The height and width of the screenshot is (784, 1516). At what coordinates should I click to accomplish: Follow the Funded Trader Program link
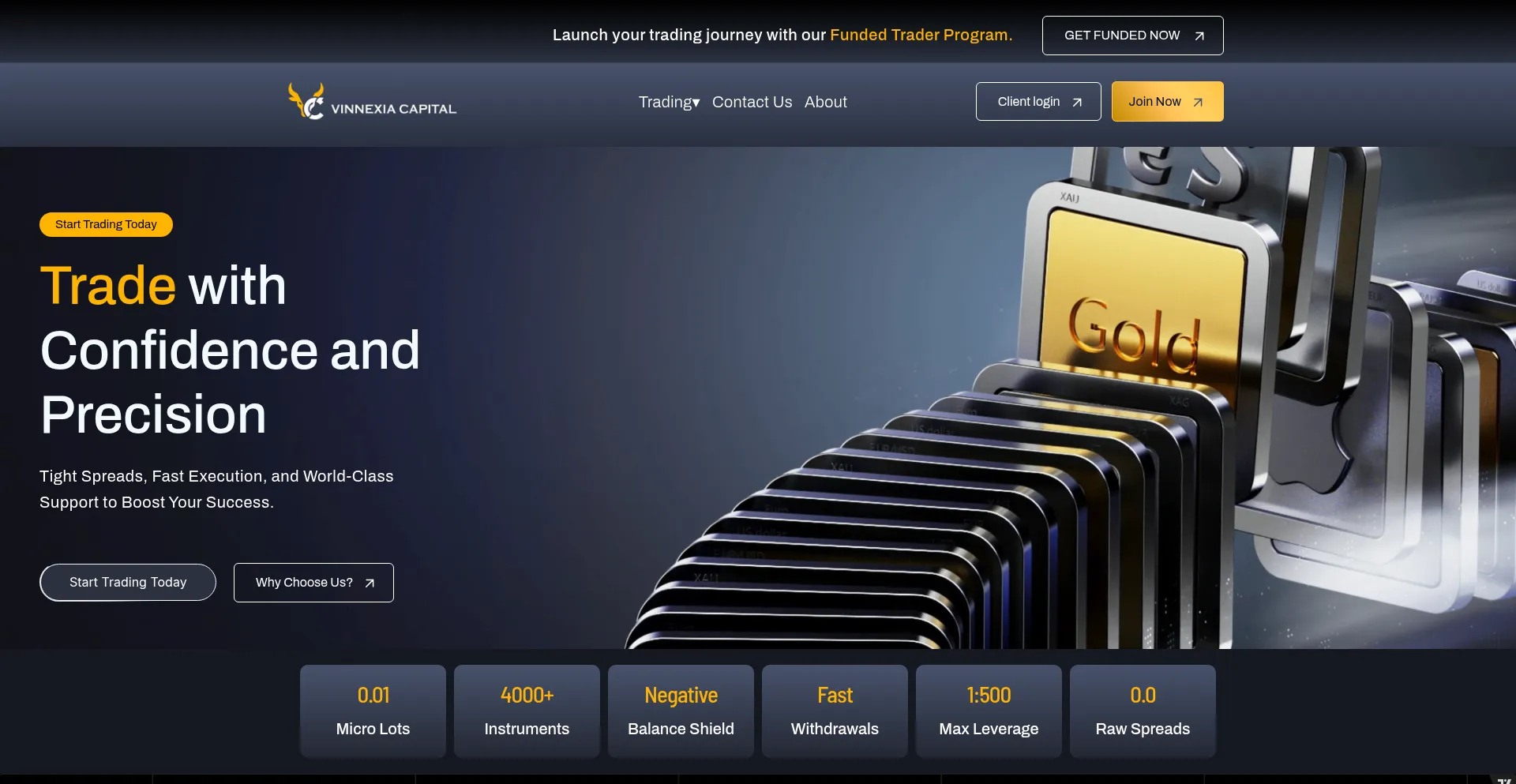pos(921,35)
